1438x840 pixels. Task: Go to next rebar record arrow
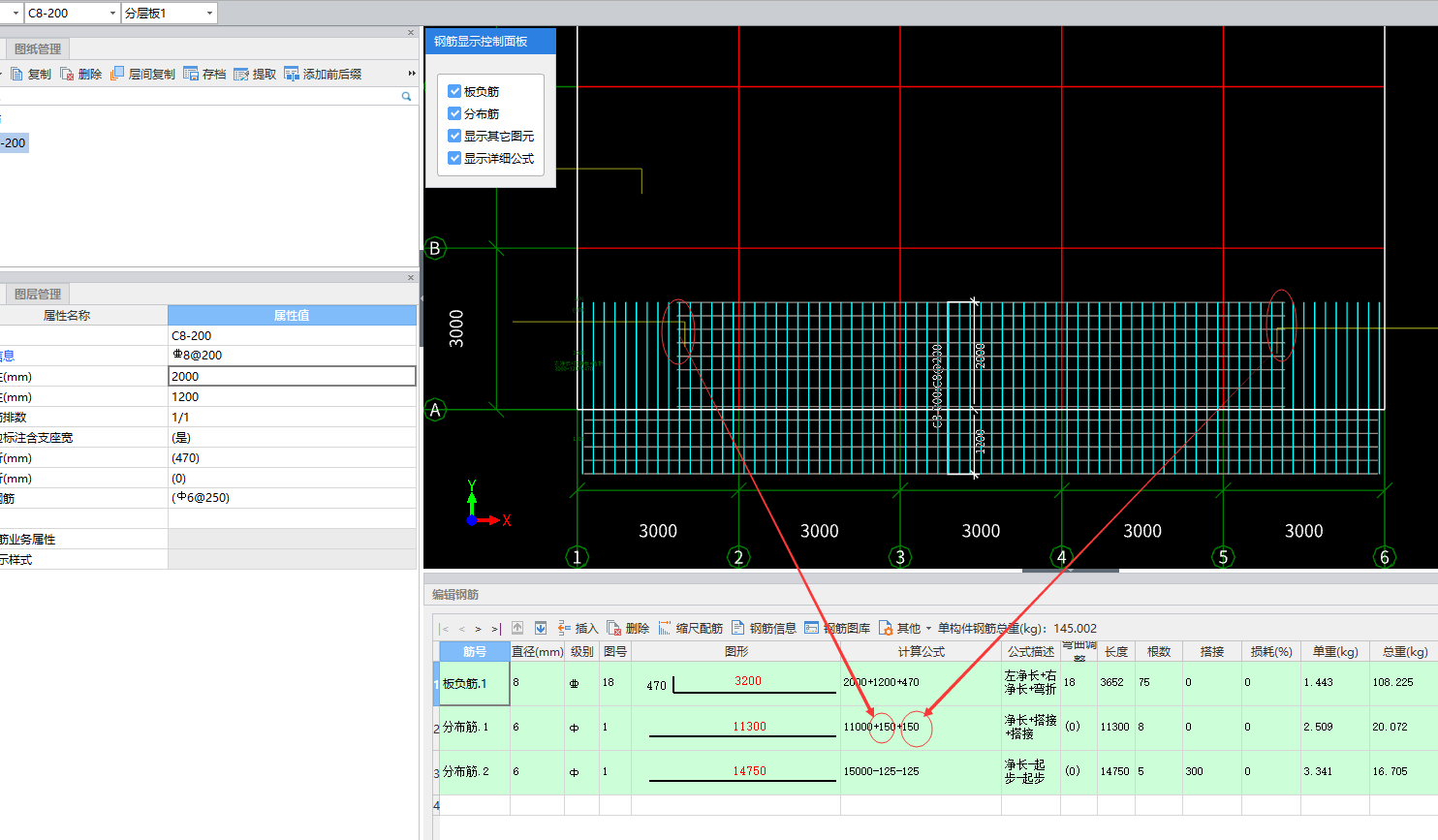click(479, 629)
